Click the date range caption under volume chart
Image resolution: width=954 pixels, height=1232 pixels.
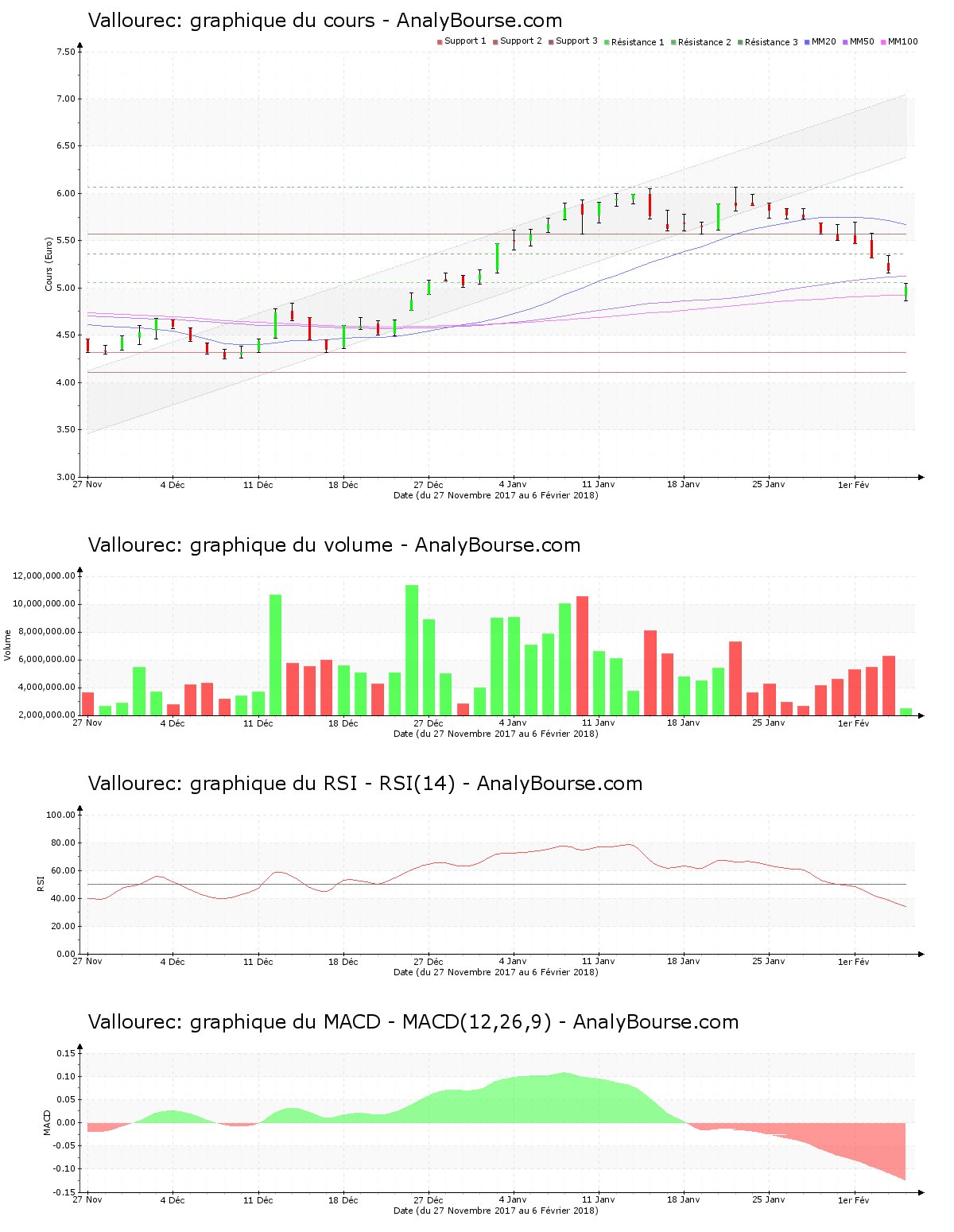496,734
